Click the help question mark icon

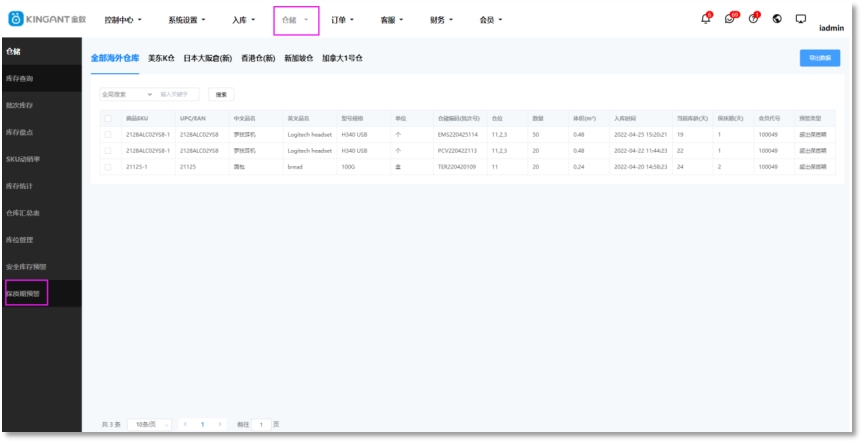(x=753, y=19)
